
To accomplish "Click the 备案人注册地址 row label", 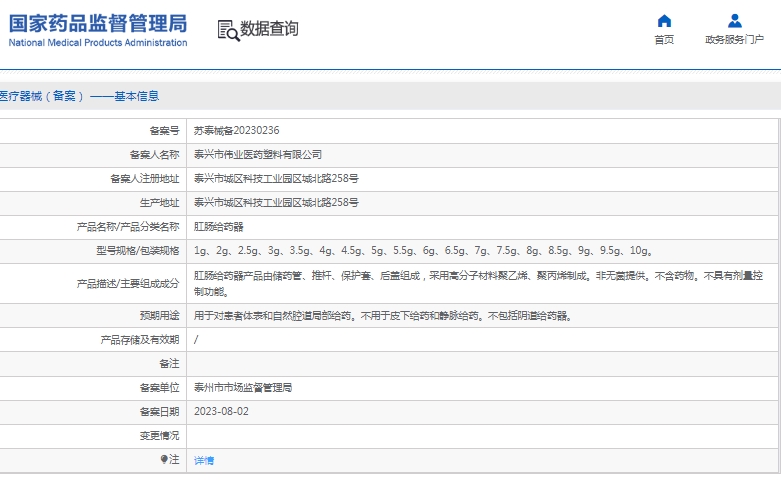I will click(144, 179).
